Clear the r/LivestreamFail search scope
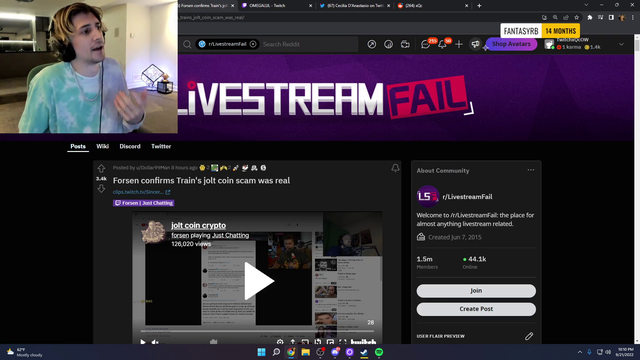 (253, 44)
